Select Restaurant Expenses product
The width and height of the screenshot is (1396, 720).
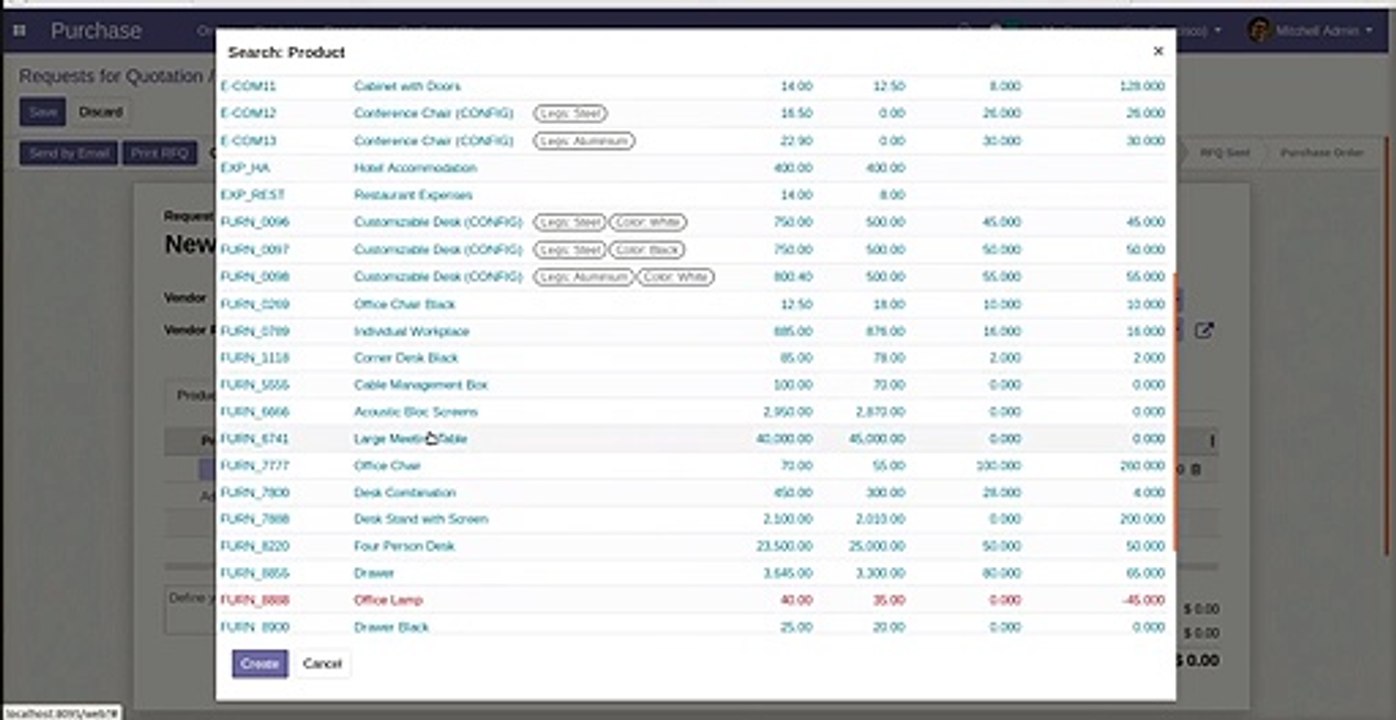pos(413,195)
